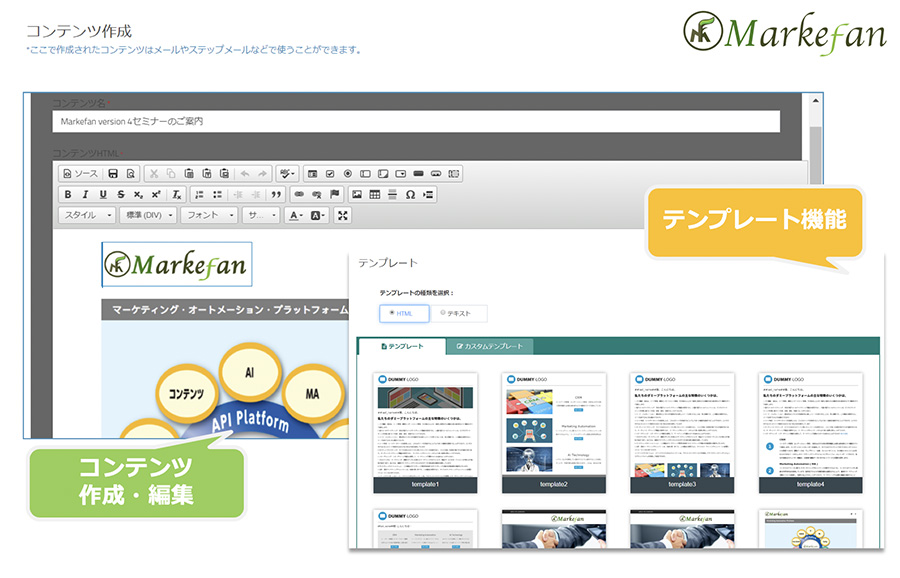Click the Redo arrow icon
900x578 pixels.
pos(262,173)
